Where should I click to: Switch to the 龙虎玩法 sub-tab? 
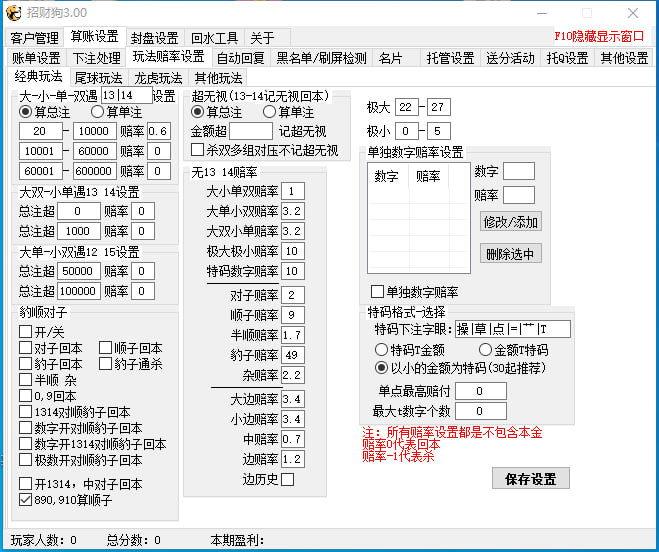(159, 78)
